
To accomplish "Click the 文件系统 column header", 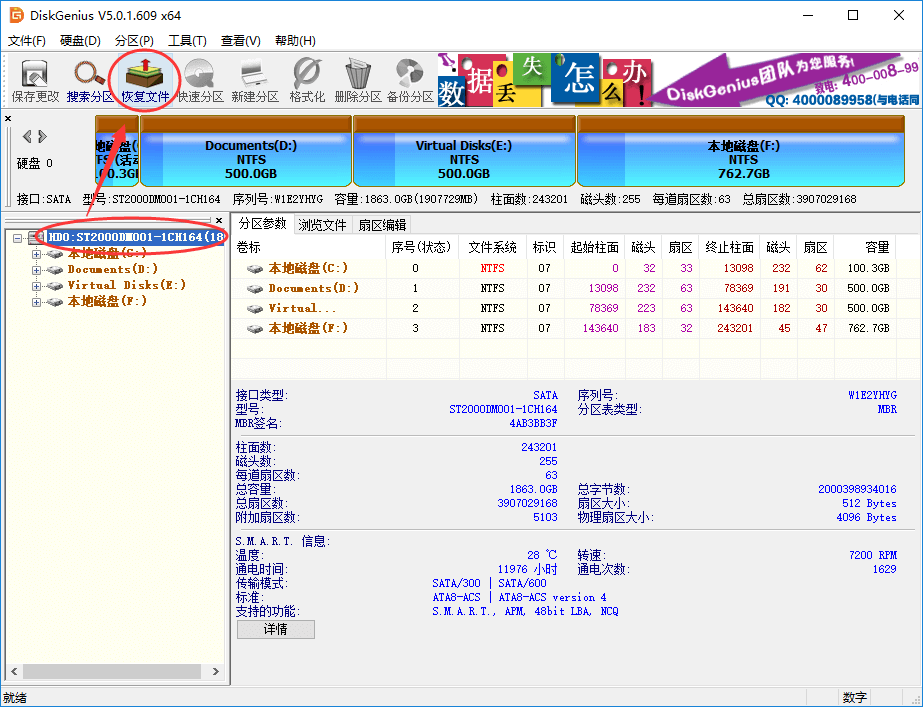I will click(493, 247).
